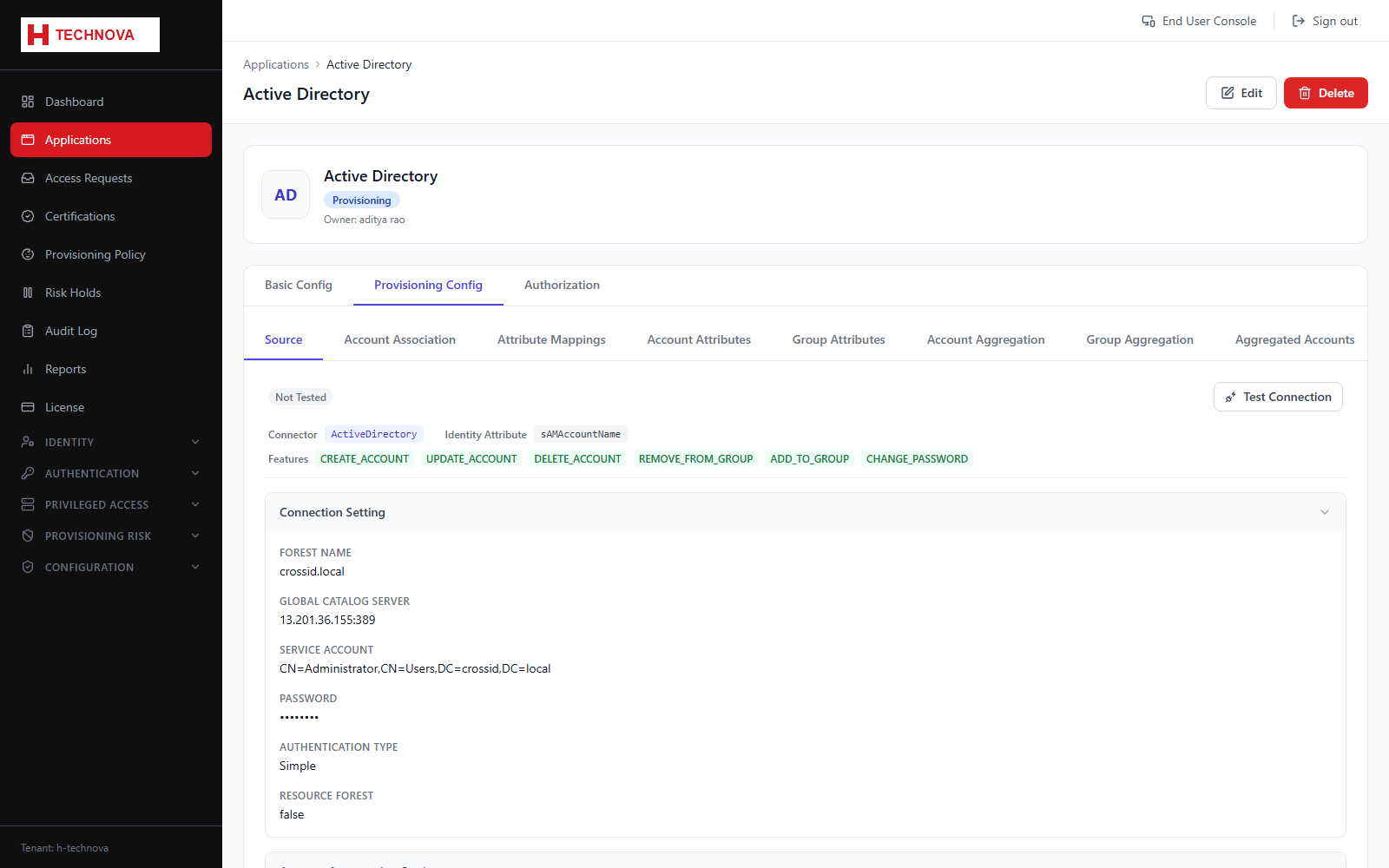This screenshot has width=1389, height=868.
Task: Click the Dashboard grid icon
Action: pos(28,102)
